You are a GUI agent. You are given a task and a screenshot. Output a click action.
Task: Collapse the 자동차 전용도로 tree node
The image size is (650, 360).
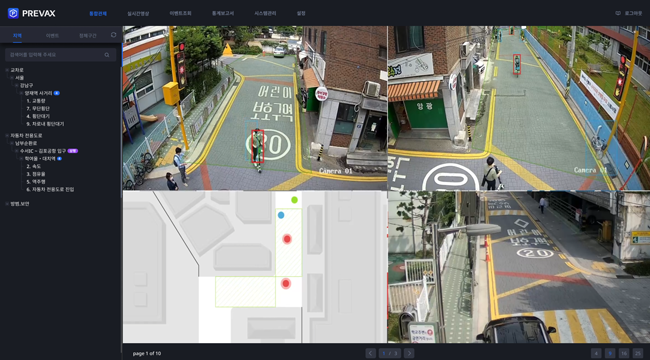click(x=7, y=135)
